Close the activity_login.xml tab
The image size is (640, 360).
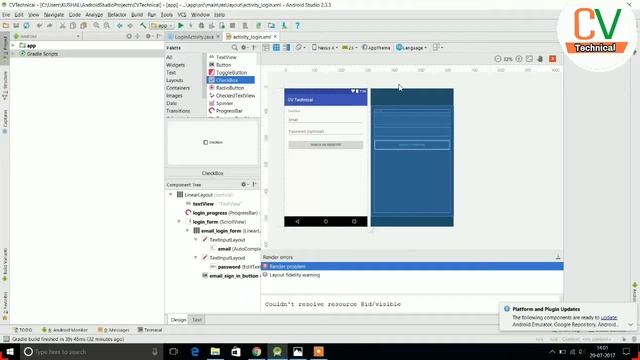pos(275,37)
